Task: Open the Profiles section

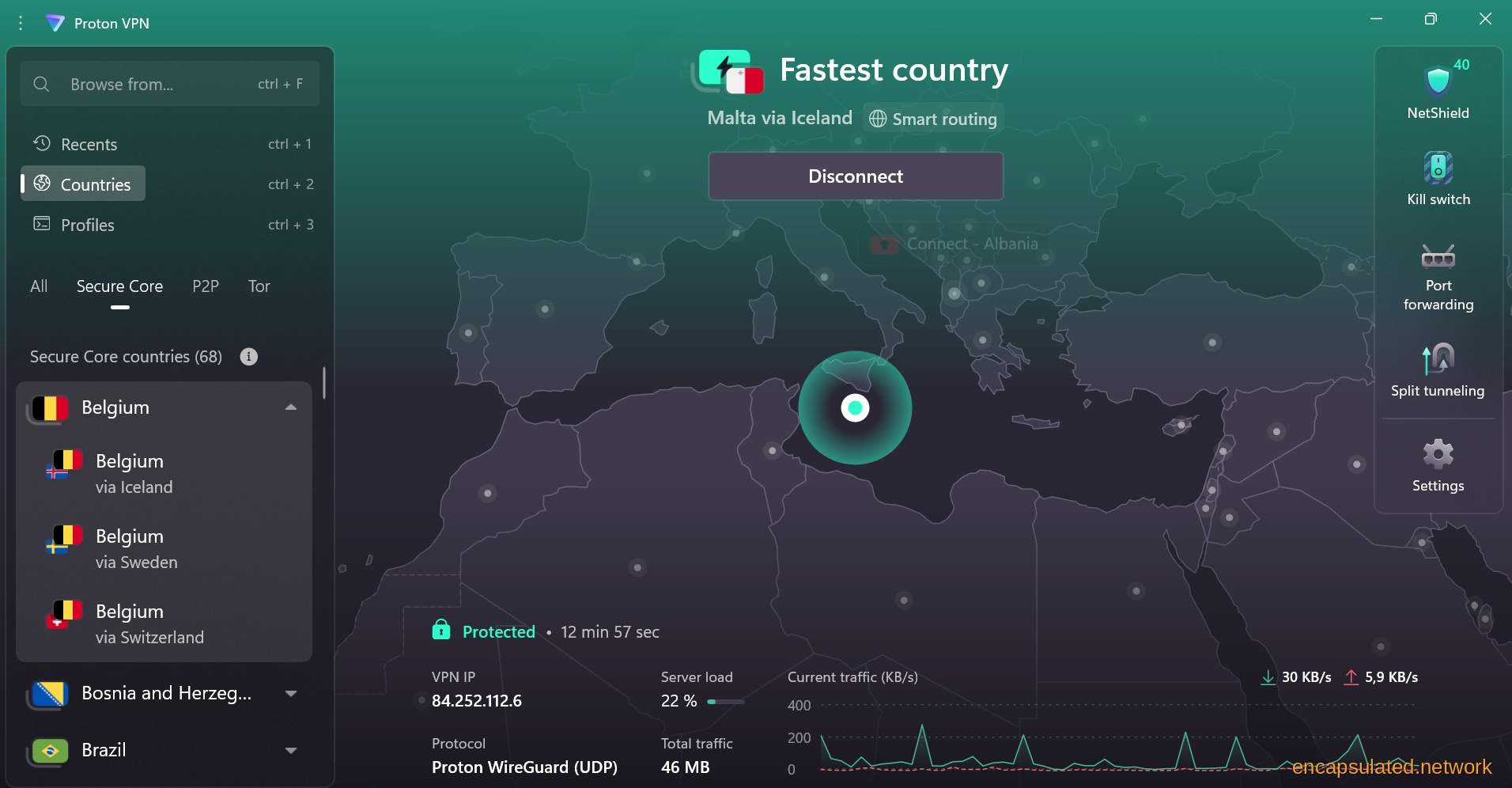Action: tap(170, 225)
